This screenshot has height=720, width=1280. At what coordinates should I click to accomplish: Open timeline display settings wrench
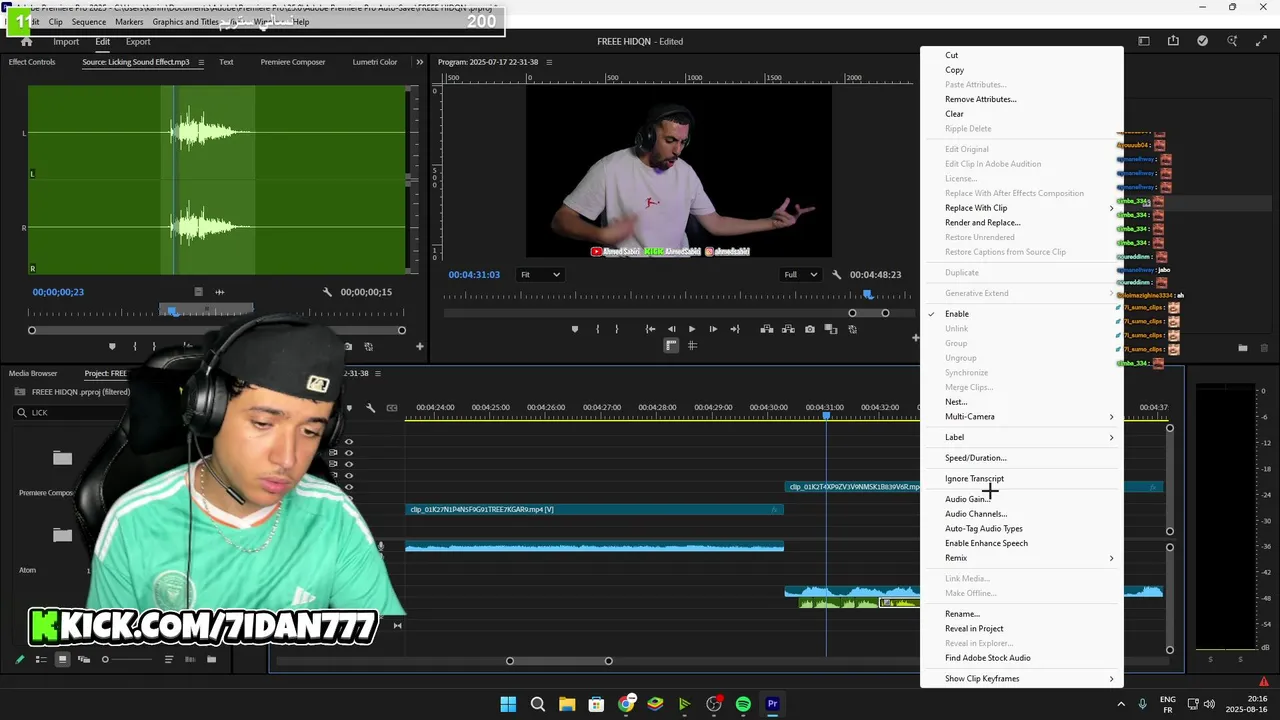pos(370,408)
